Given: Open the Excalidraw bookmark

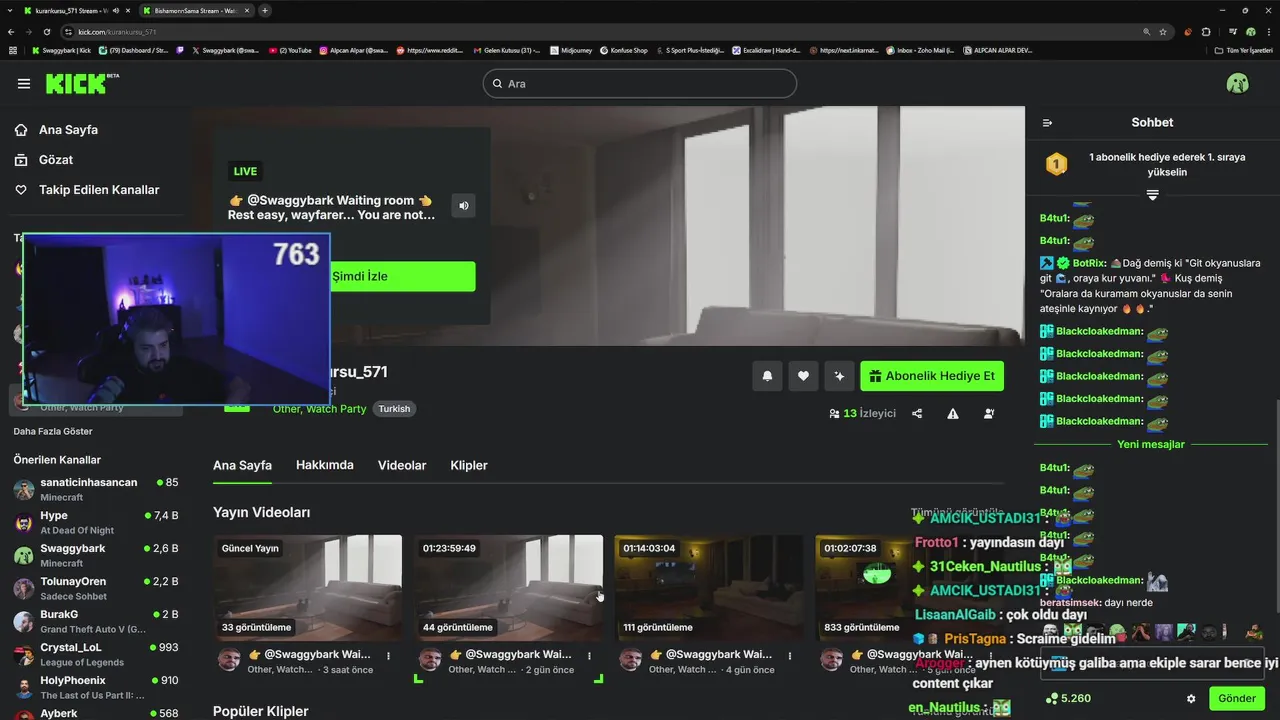Looking at the screenshot, I should [767, 50].
